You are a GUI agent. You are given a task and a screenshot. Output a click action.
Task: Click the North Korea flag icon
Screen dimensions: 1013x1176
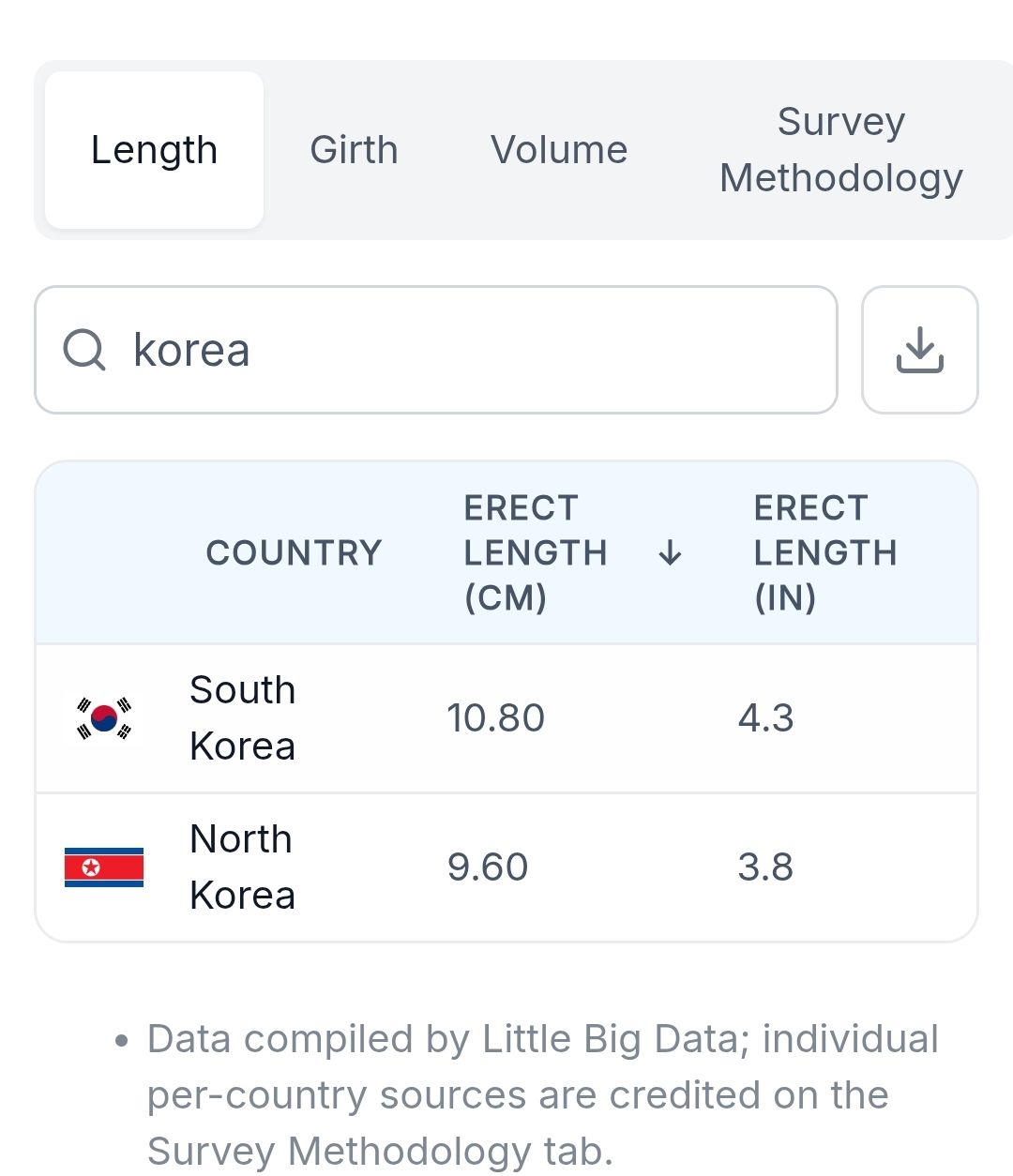tap(104, 867)
